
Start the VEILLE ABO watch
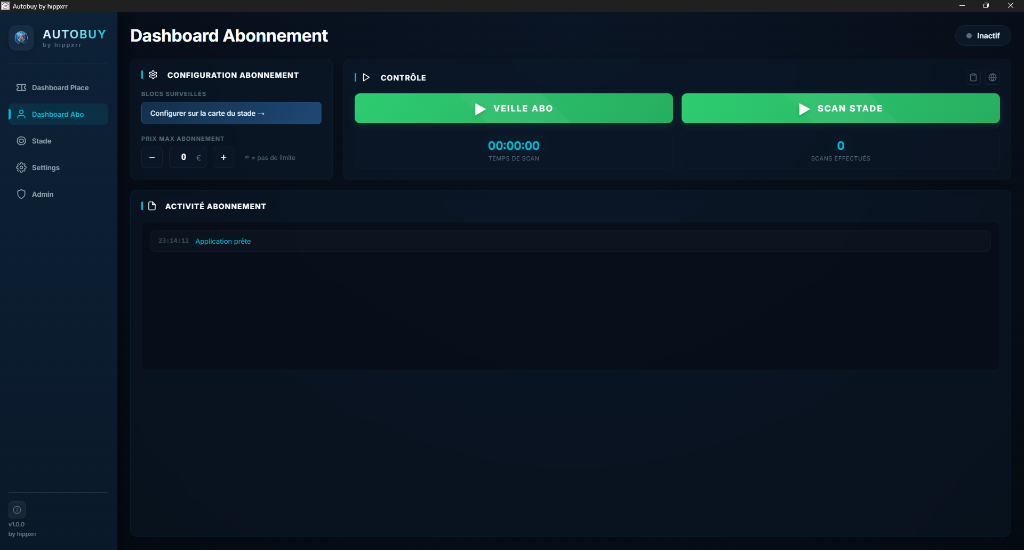pyautogui.click(x=513, y=108)
